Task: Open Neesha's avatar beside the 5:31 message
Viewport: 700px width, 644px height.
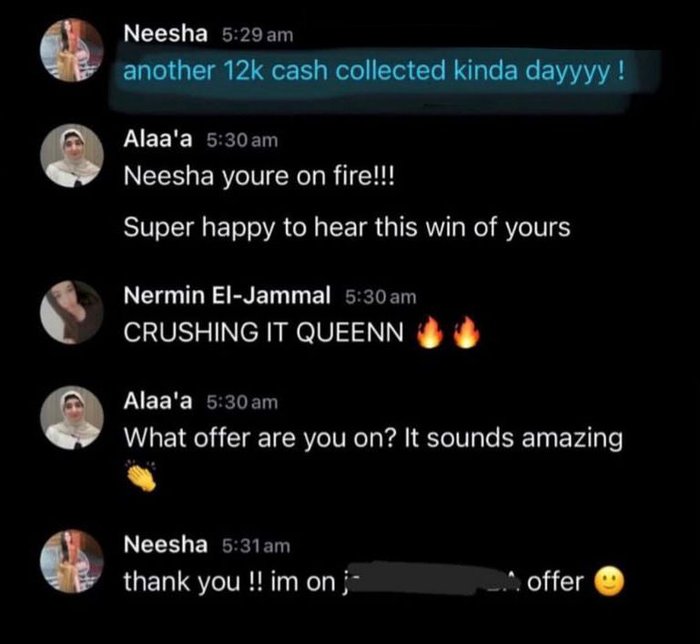Action: pos(71,561)
